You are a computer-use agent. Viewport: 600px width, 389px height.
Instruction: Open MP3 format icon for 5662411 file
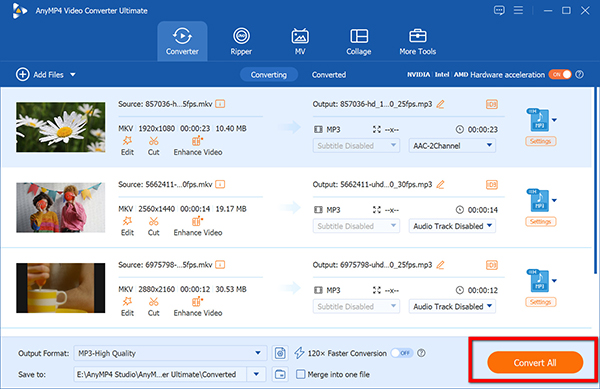[538, 200]
